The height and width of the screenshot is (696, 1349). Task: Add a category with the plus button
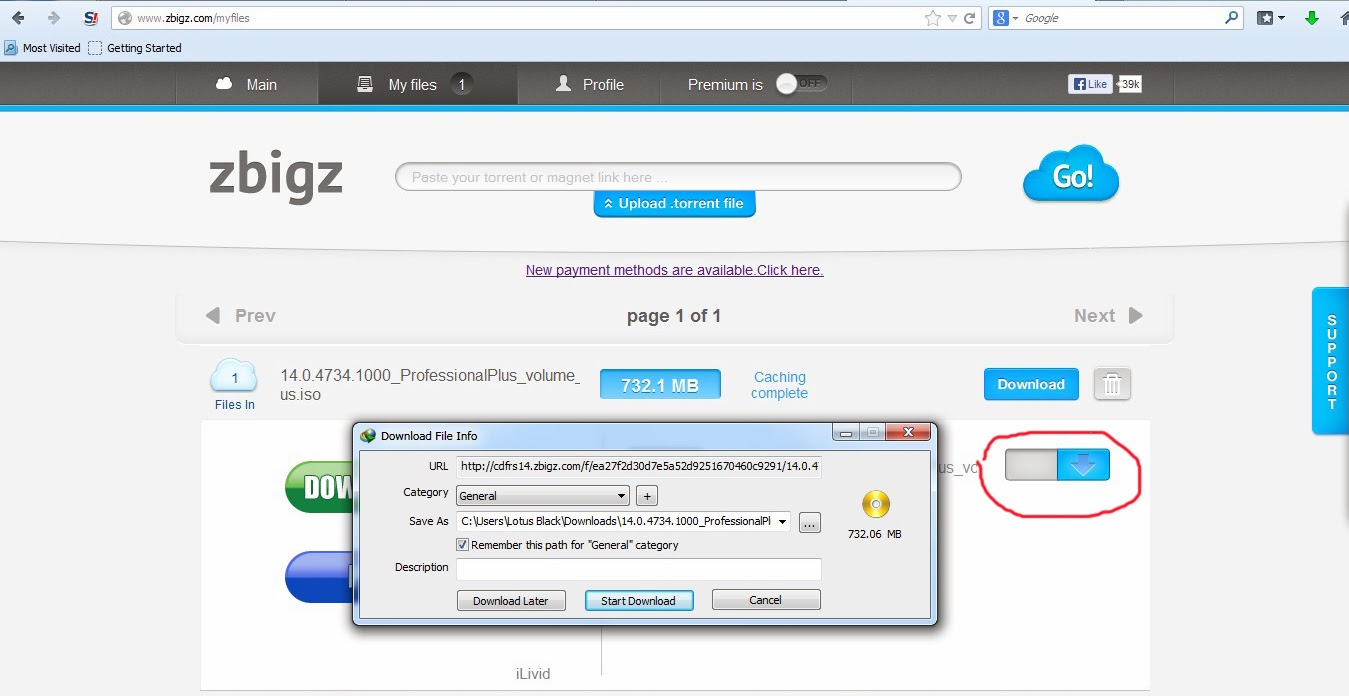point(646,495)
